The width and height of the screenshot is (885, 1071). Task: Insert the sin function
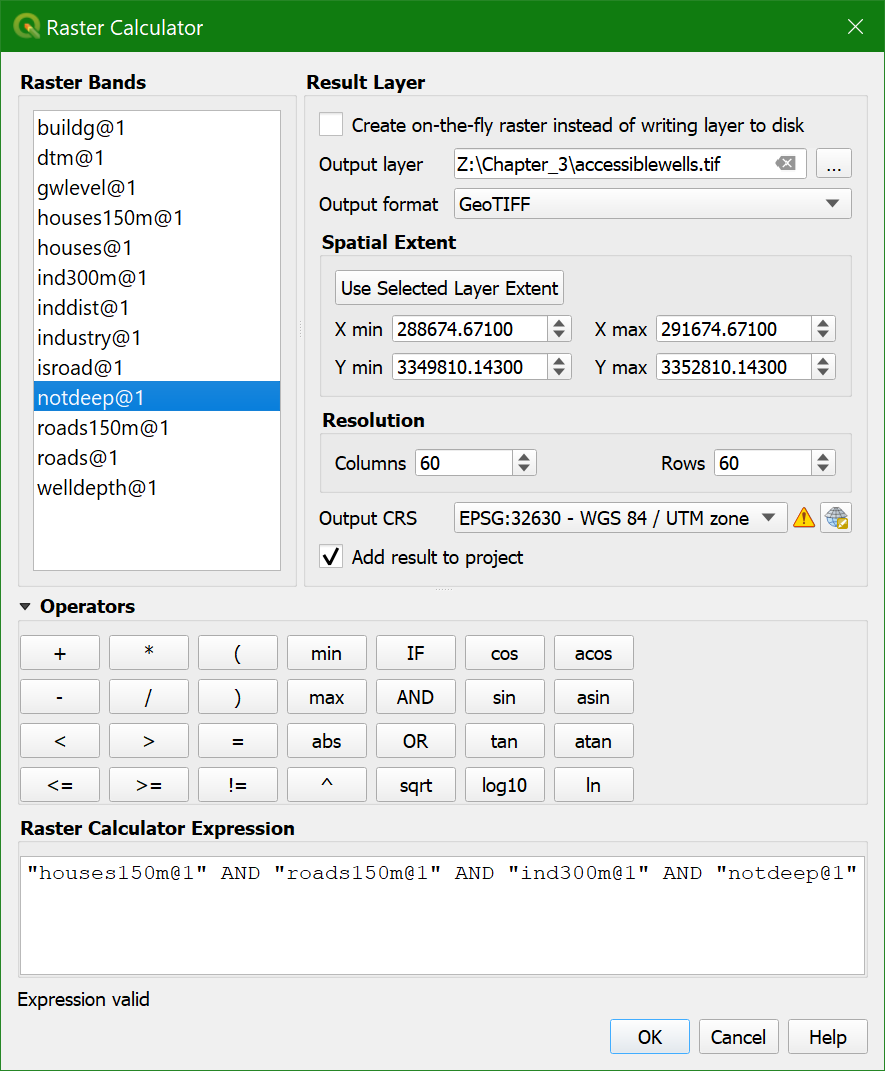505,697
